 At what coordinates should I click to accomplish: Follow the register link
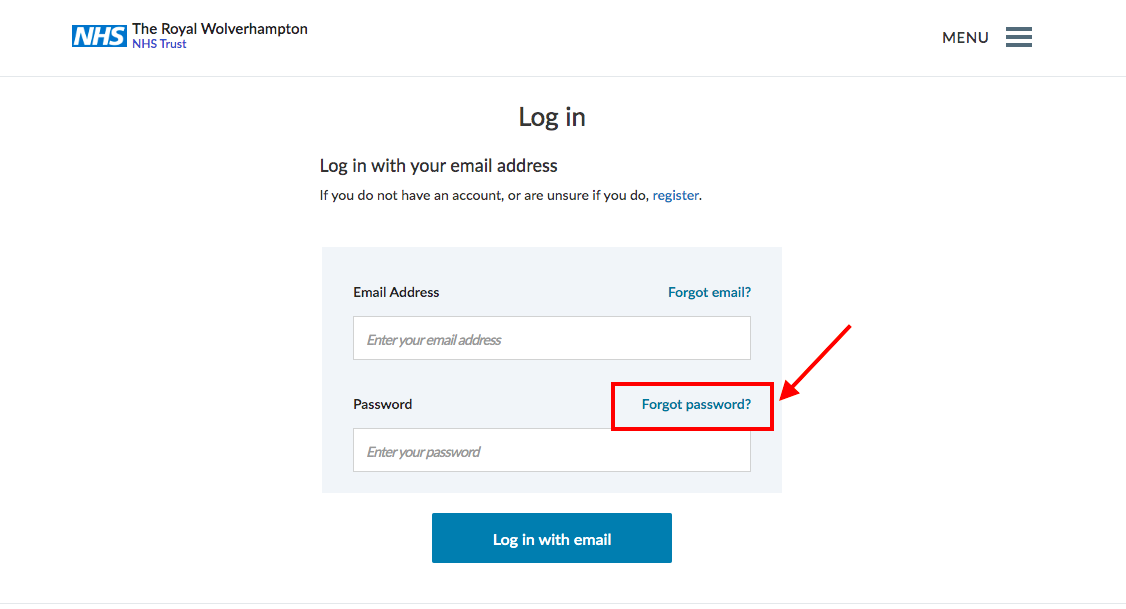point(675,195)
